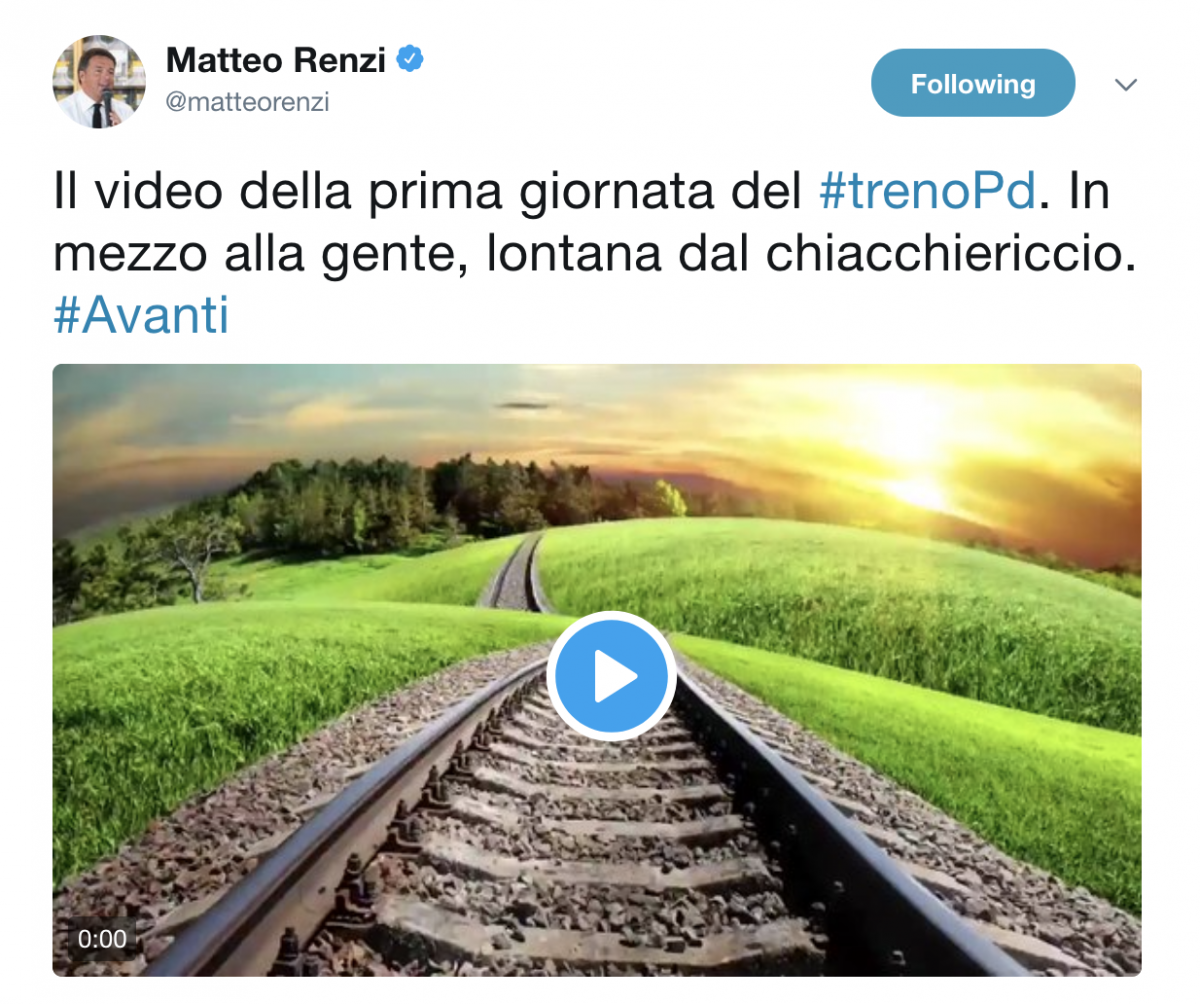Click the blue verified badge
The height and width of the screenshot is (1004, 1200).
pos(409,60)
